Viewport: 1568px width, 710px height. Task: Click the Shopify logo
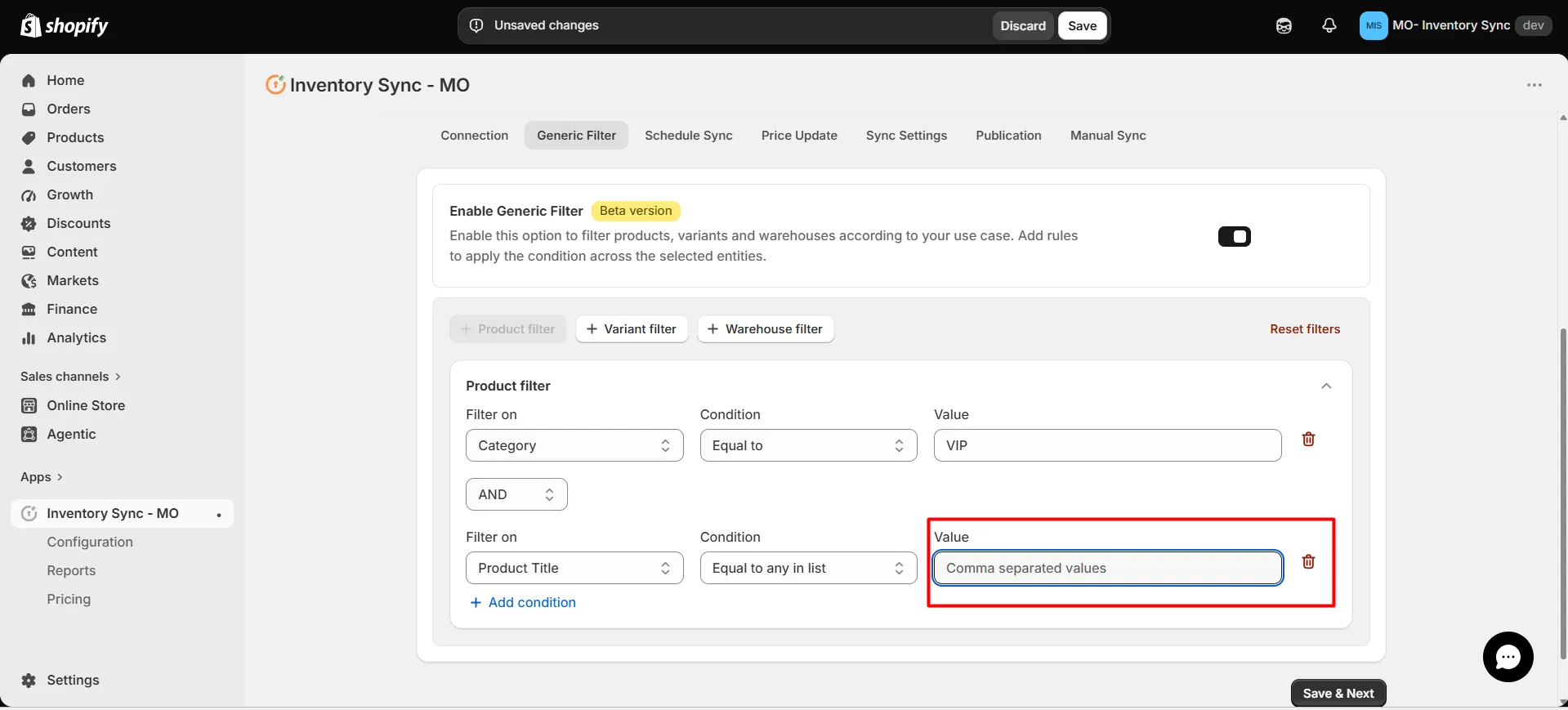tap(65, 25)
